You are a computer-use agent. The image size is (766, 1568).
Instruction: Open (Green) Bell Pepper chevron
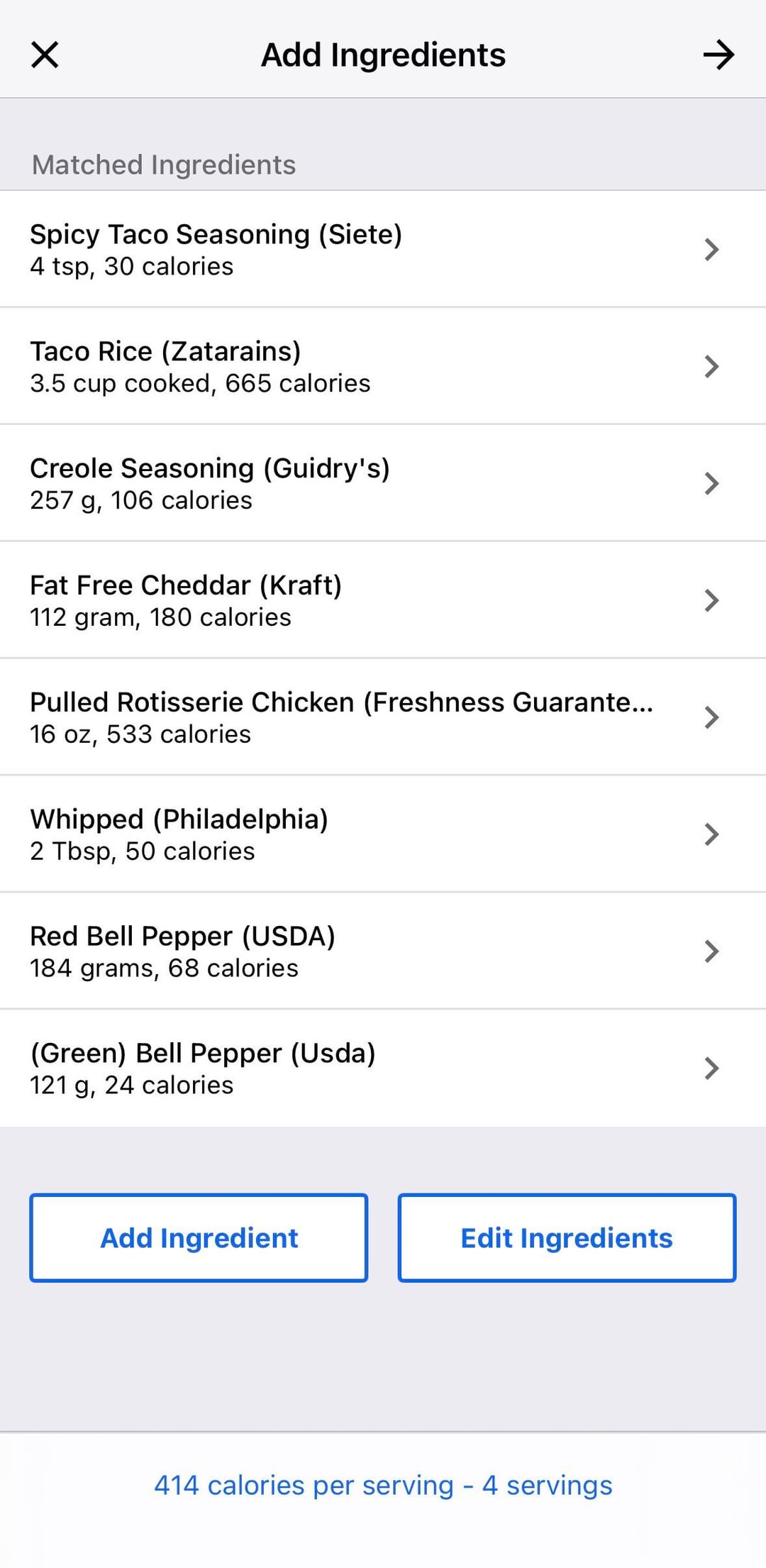click(x=711, y=1068)
